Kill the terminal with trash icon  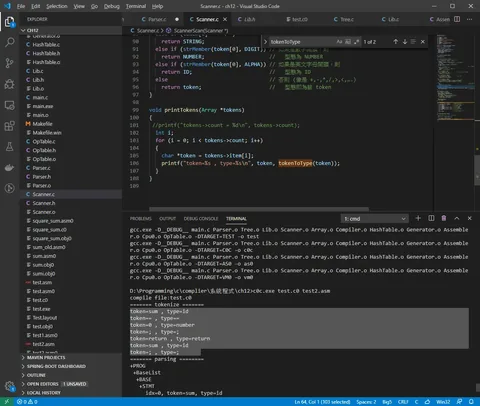coord(444,218)
